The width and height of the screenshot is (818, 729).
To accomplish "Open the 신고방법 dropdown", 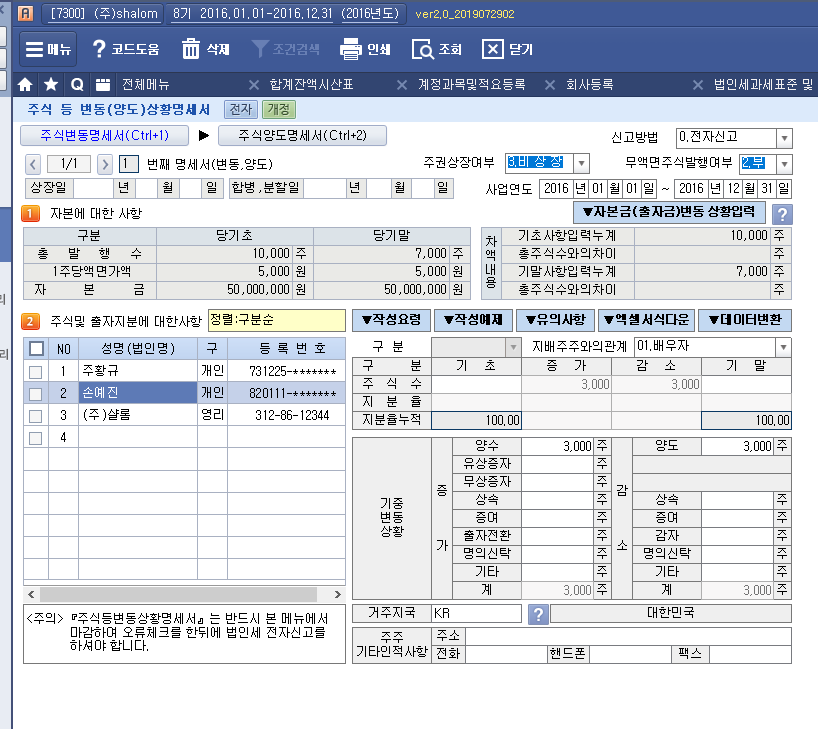I will [x=784, y=138].
